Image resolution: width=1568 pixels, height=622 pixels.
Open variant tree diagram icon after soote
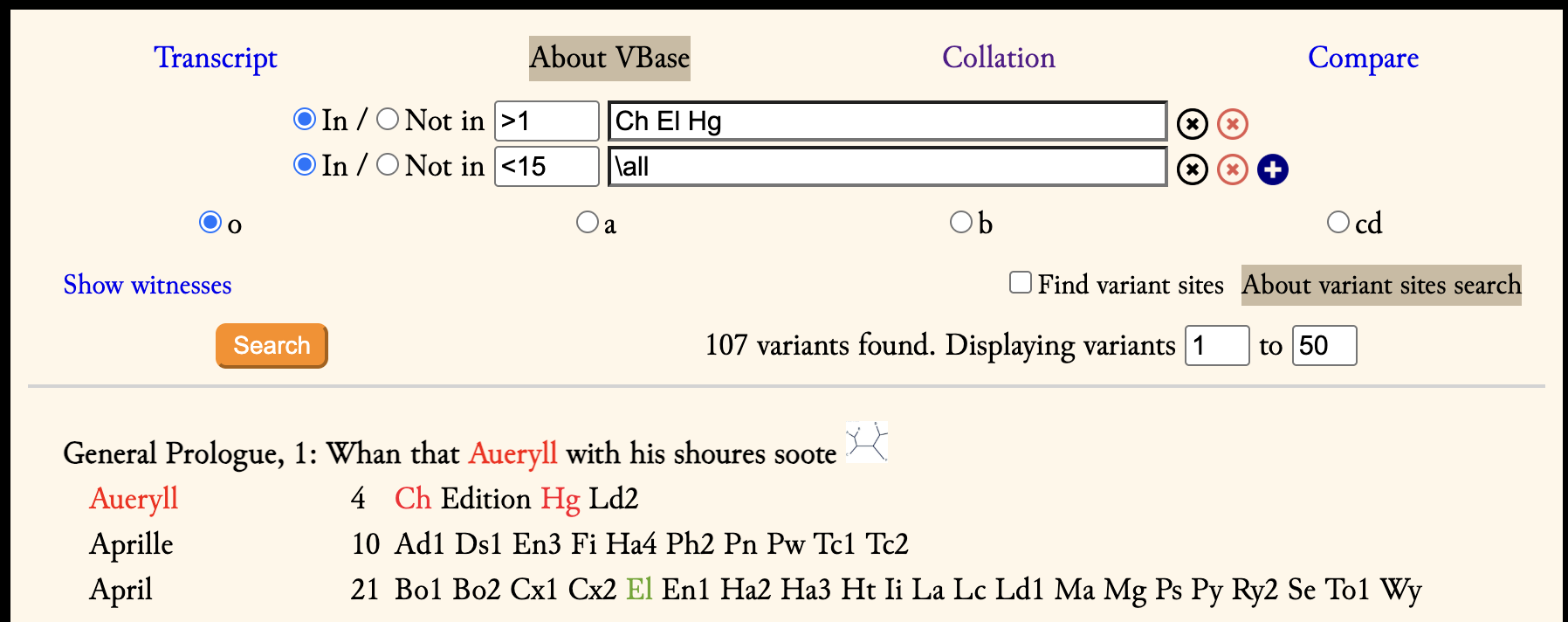pos(867,442)
